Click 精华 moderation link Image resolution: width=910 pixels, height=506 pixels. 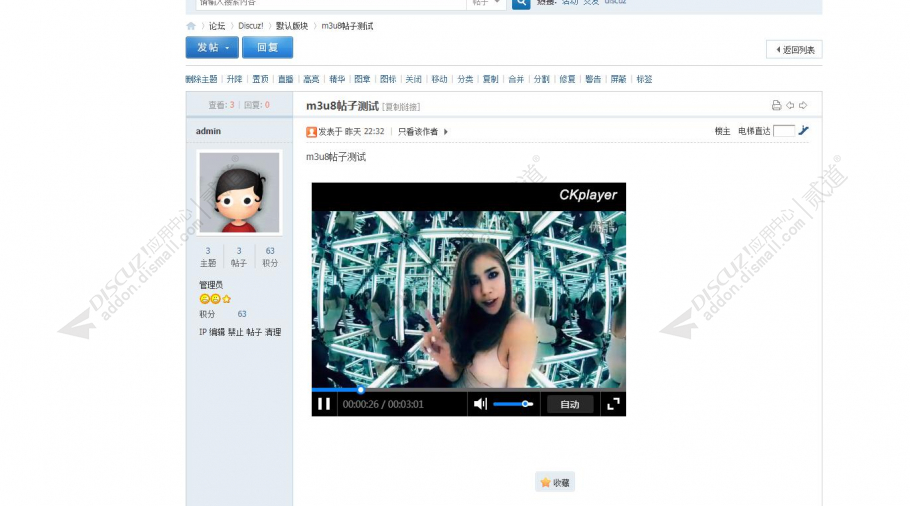point(337,79)
